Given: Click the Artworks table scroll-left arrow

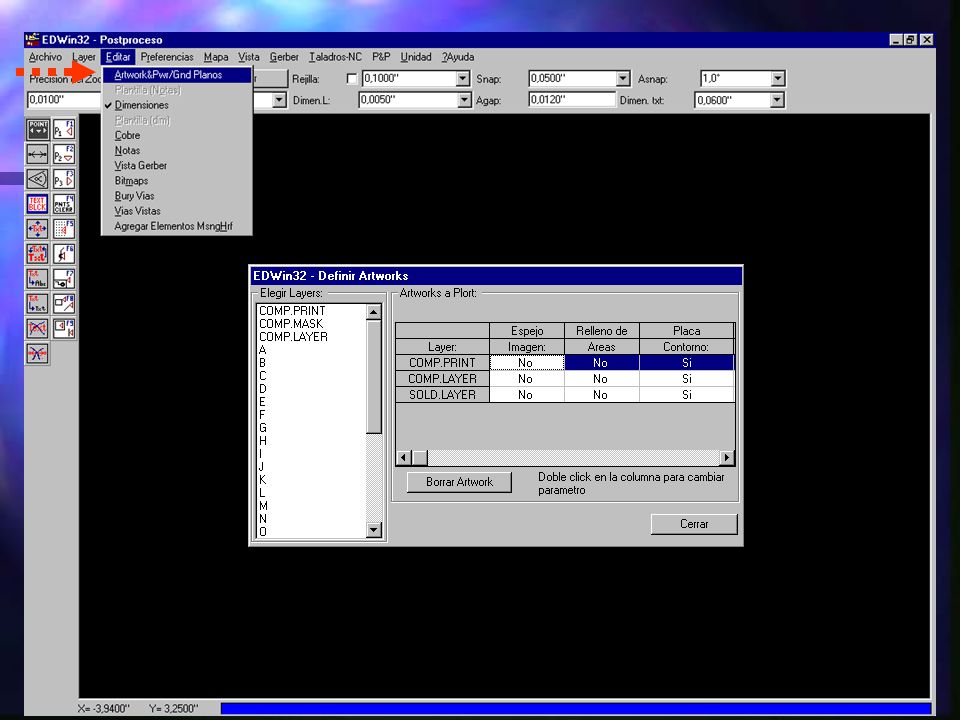Looking at the screenshot, I should 403,457.
